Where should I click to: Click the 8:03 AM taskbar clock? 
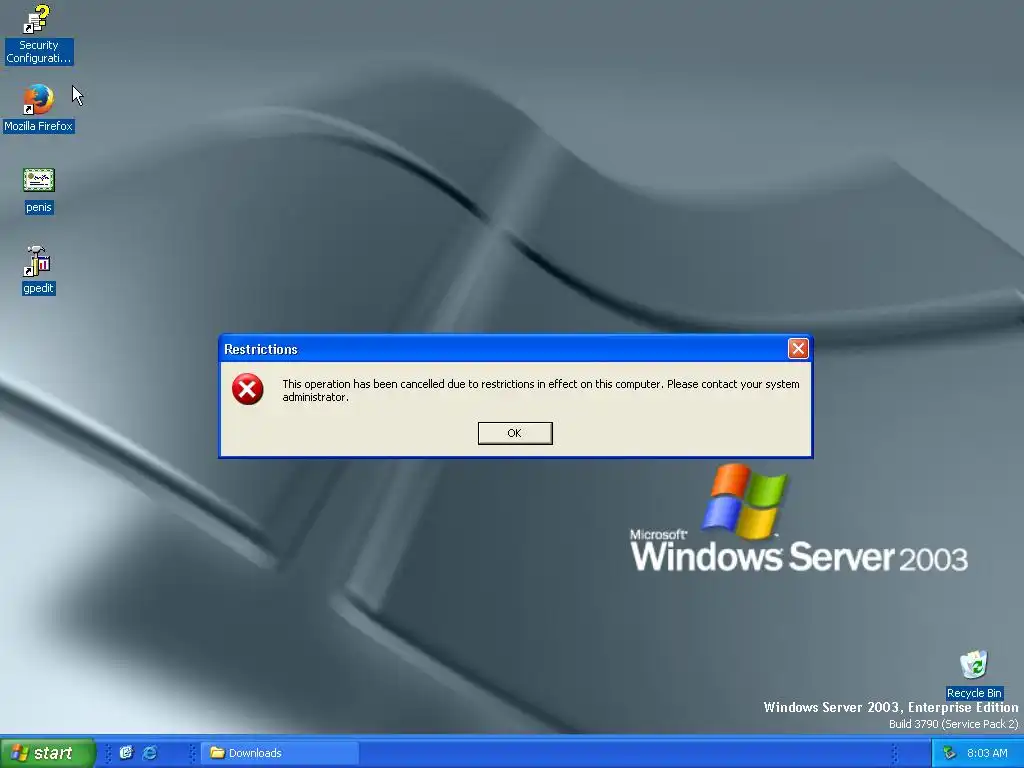[x=987, y=753]
